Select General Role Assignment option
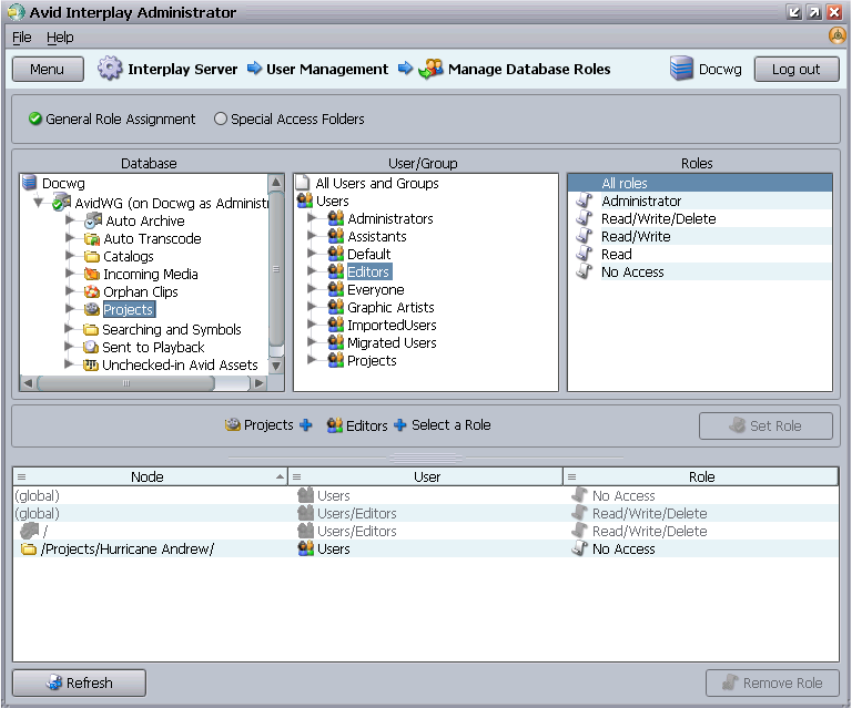Image resolution: width=851 pixels, height=708 pixels. coord(112,119)
